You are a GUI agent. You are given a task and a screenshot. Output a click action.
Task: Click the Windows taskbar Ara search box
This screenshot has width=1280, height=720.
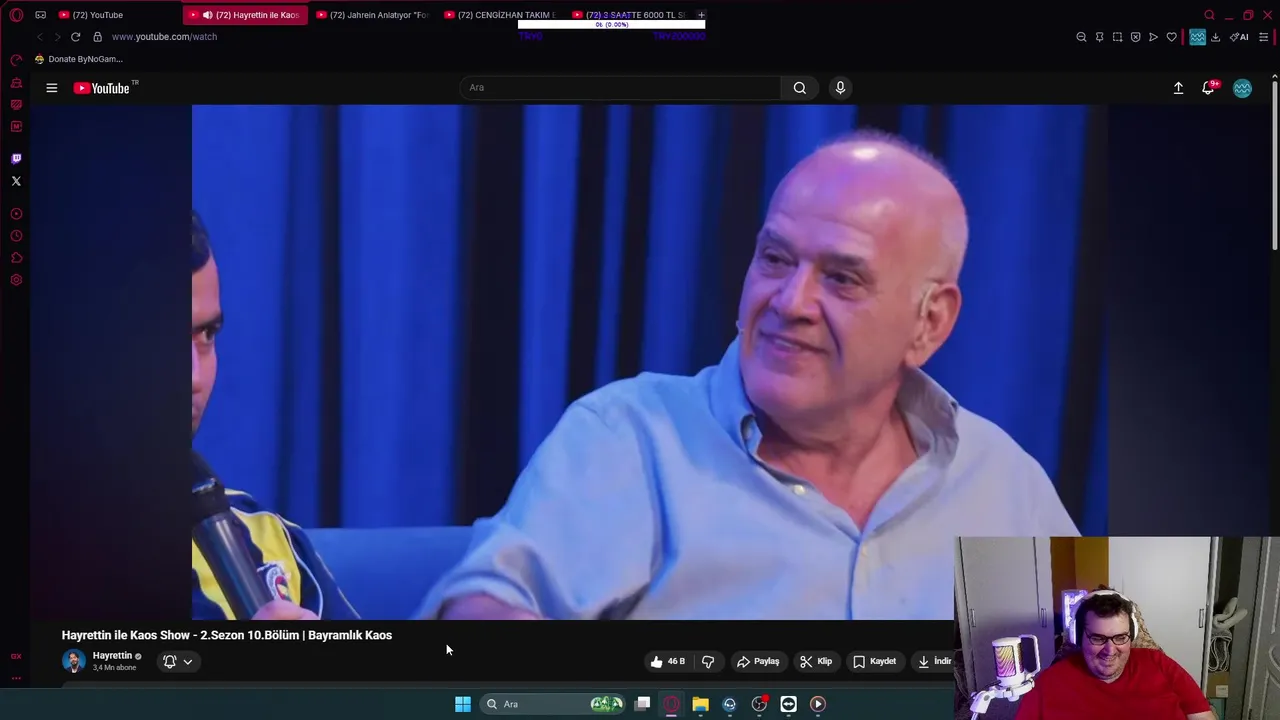click(553, 704)
